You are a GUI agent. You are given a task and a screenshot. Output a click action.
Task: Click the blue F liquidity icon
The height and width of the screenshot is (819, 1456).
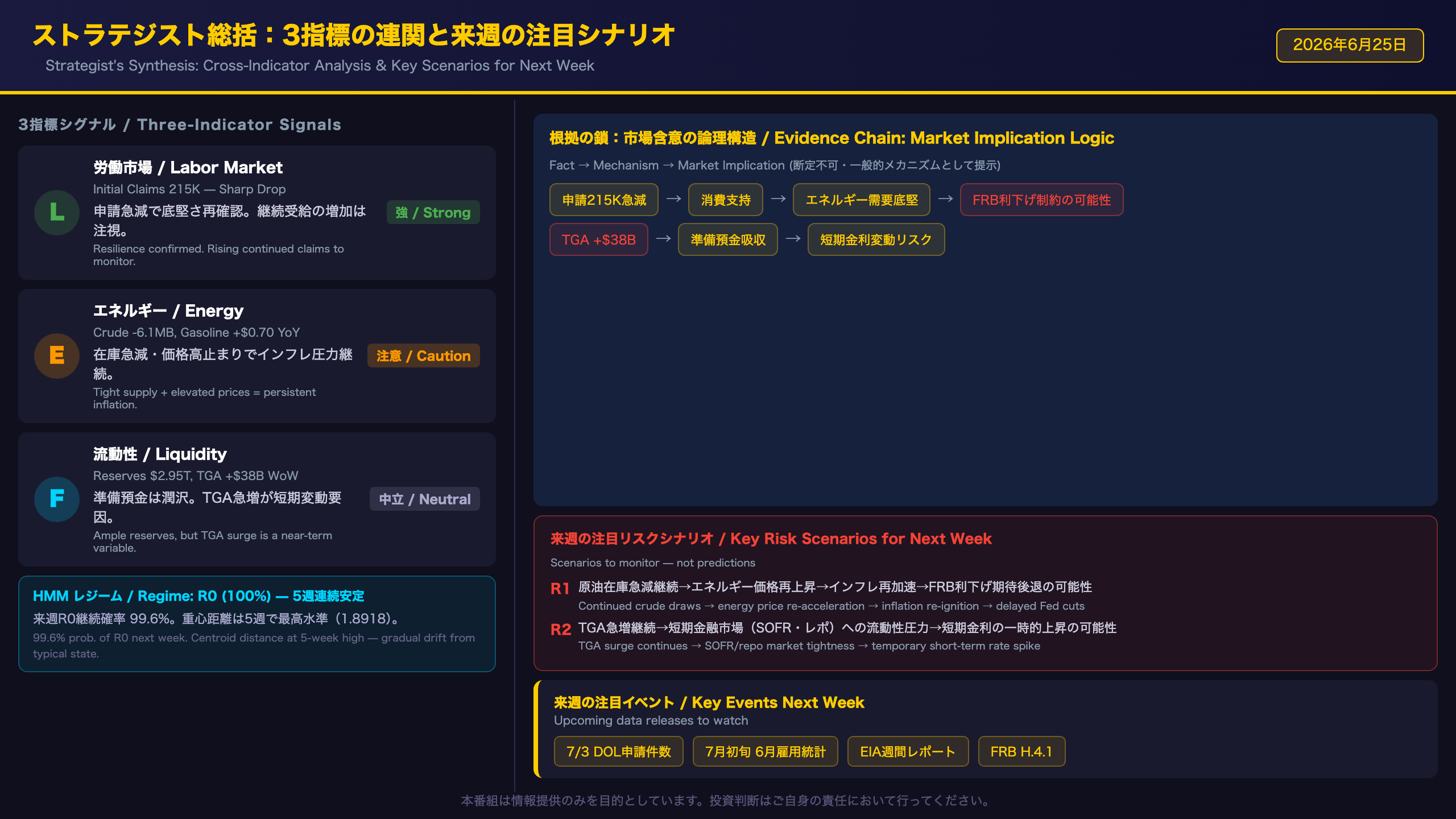57,499
